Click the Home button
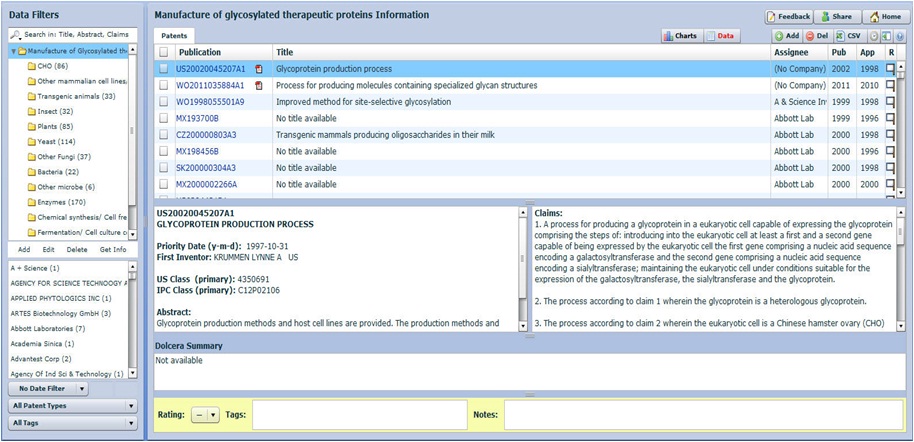914x442 pixels. point(885,17)
